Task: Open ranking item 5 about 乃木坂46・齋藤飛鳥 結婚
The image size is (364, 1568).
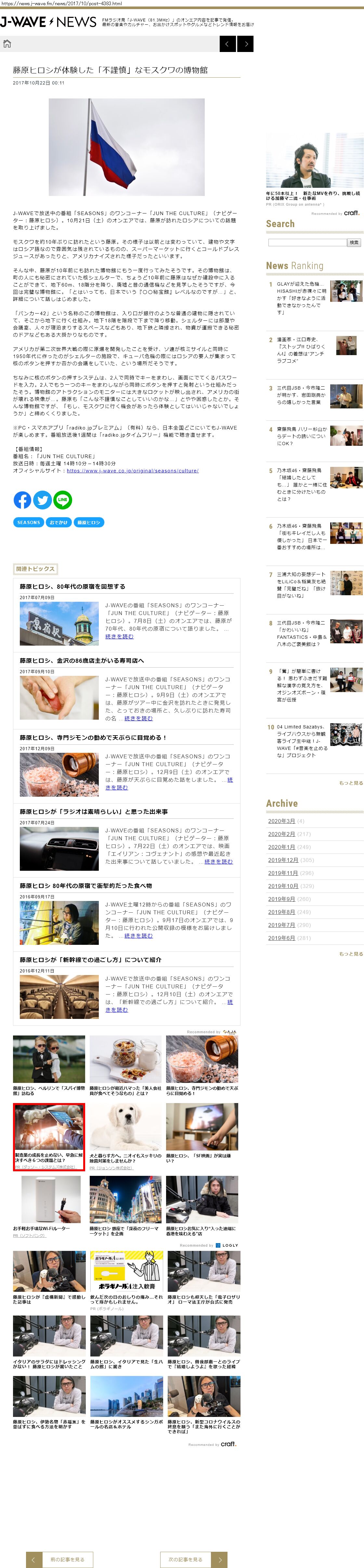Action: [x=301, y=484]
